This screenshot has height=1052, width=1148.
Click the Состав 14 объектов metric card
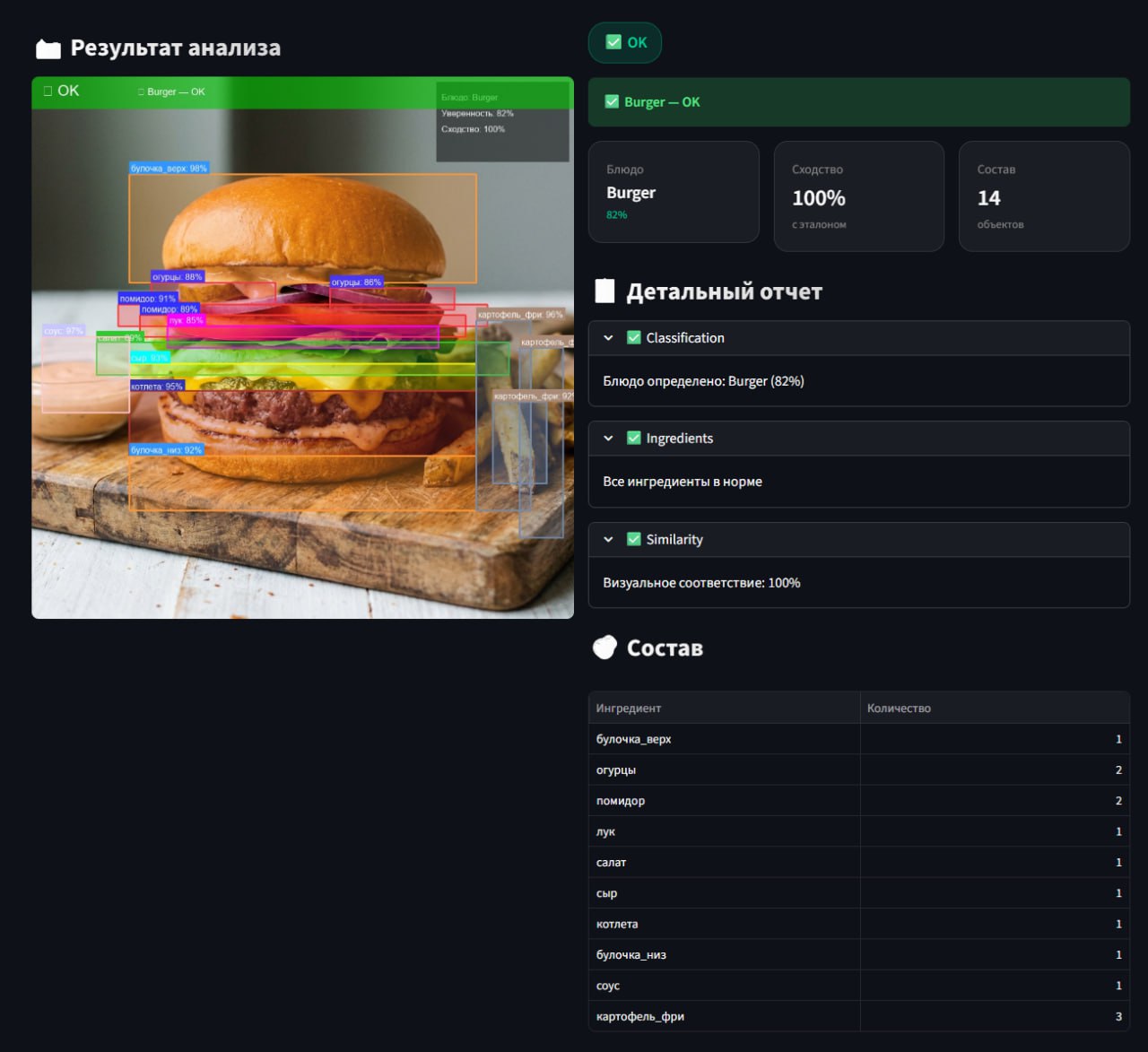coord(1043,196)
